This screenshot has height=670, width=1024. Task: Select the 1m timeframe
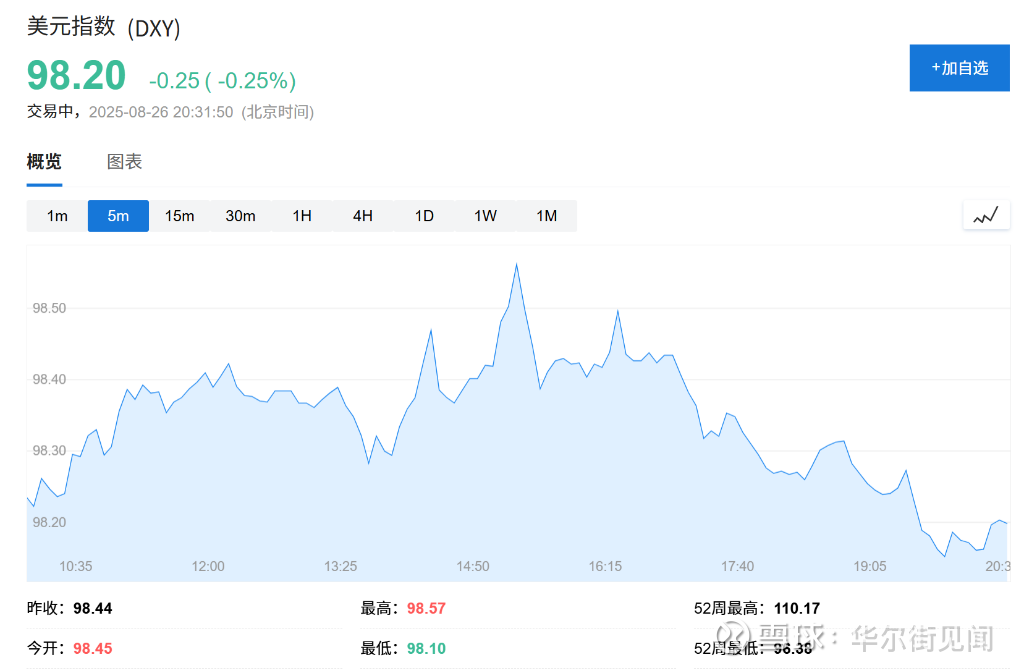pos(57,216)
